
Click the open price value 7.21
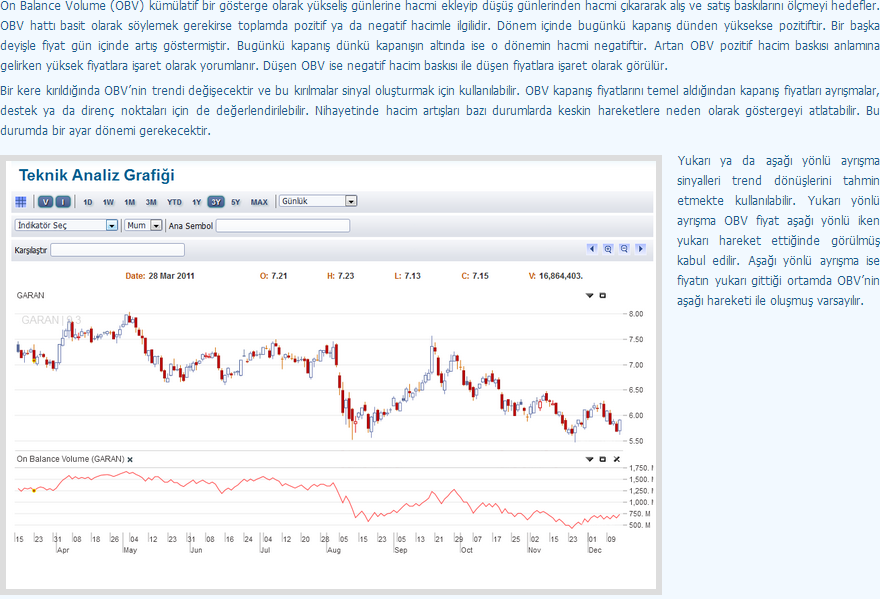point(279,276)
